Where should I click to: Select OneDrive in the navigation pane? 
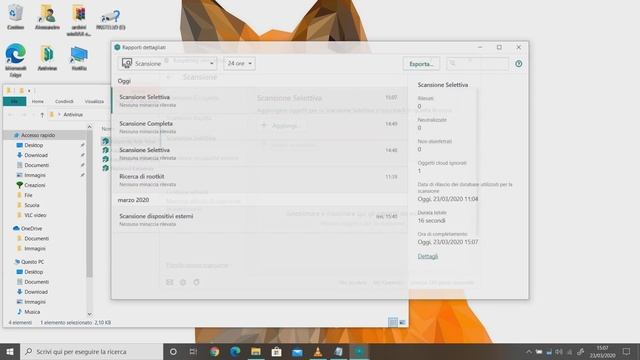[x=31, y=229]
